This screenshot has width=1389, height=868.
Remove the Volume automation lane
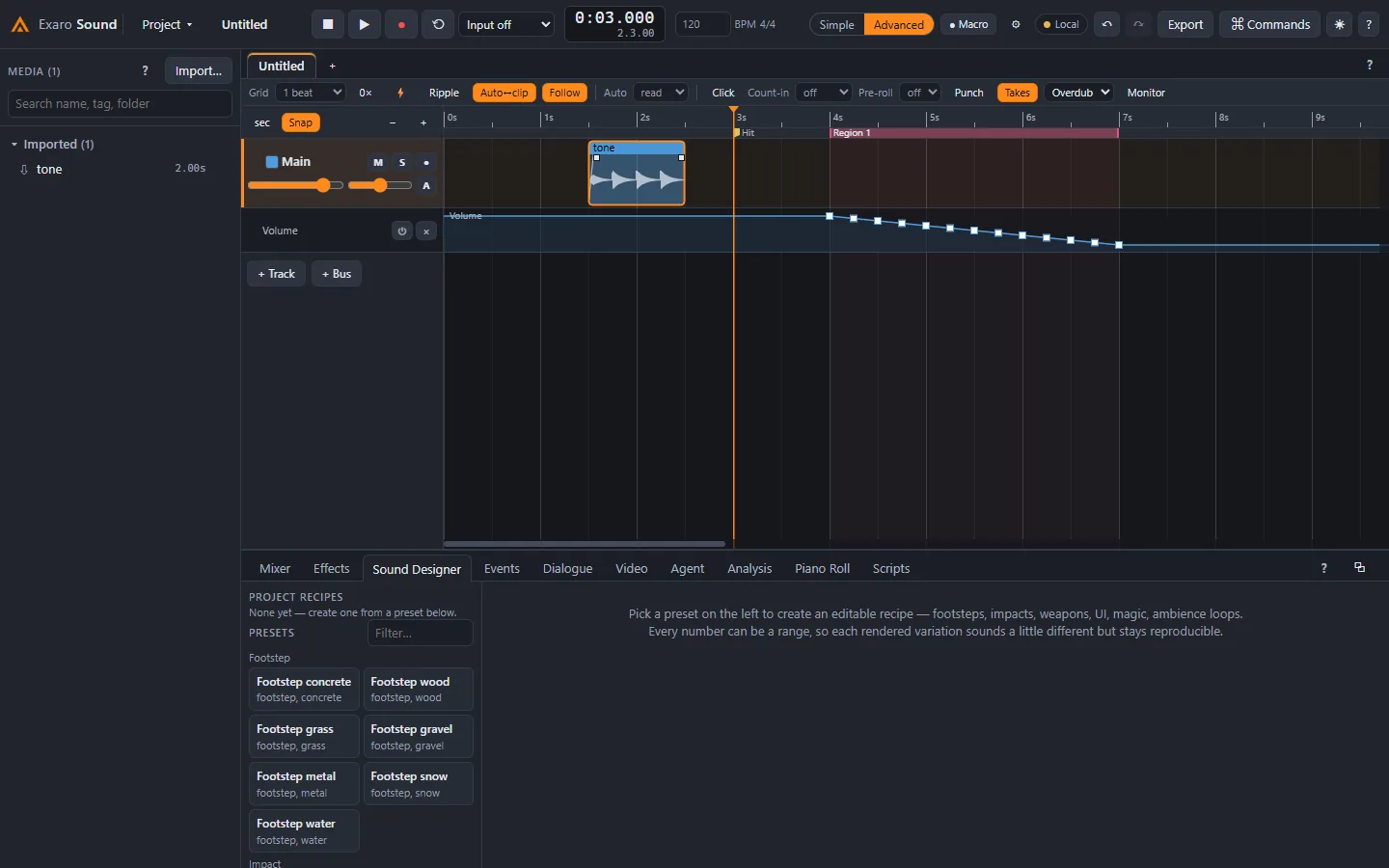point(426,231)
